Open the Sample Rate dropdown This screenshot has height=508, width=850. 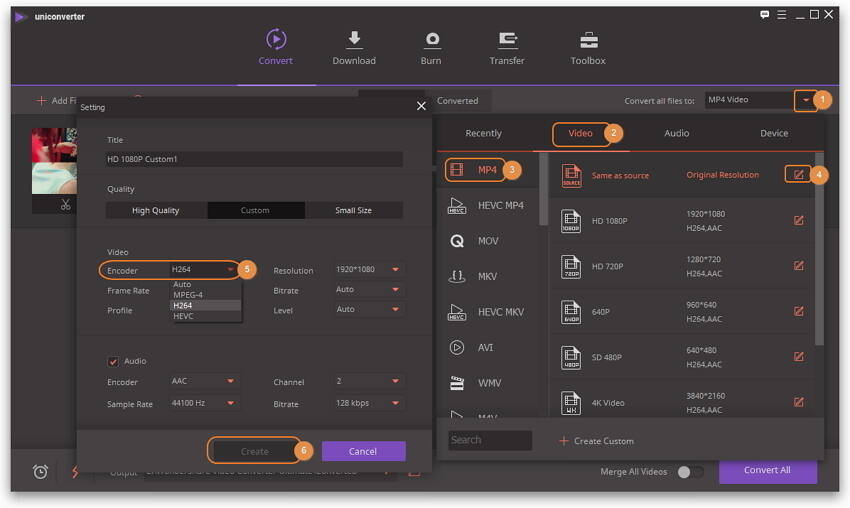203,403
